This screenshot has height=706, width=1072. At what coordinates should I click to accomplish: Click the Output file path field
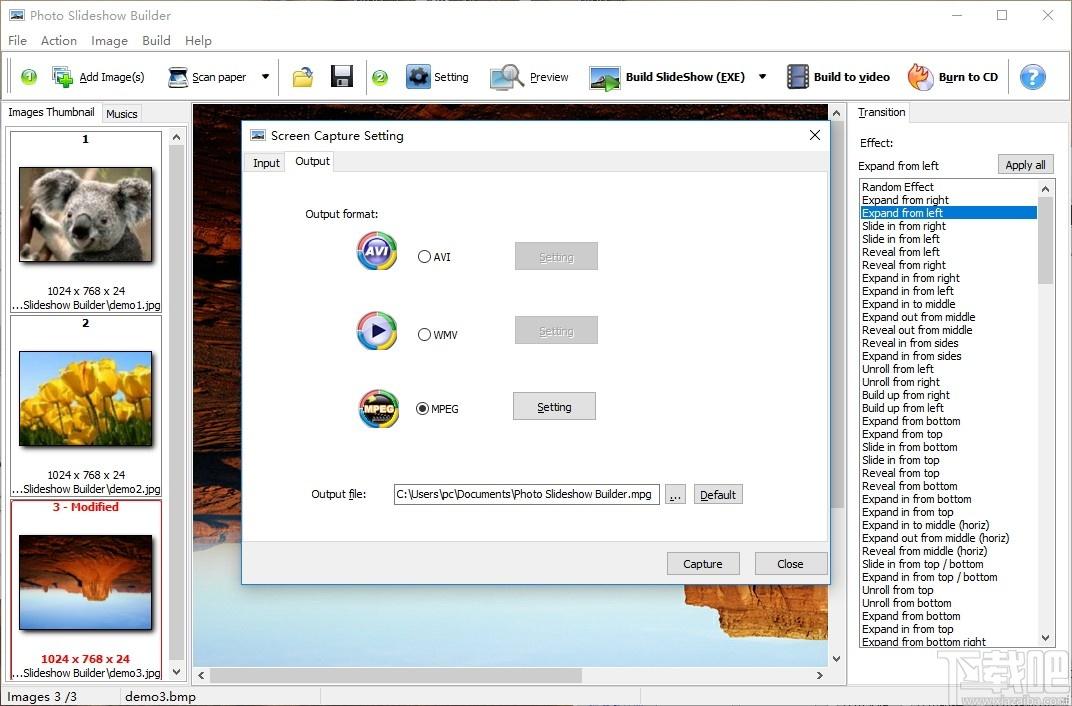tap(526, 494)
